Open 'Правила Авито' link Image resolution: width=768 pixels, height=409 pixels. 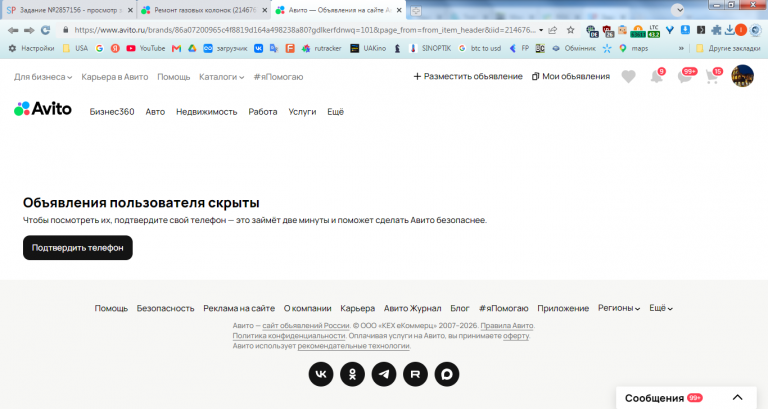click(x=507, y=326)
